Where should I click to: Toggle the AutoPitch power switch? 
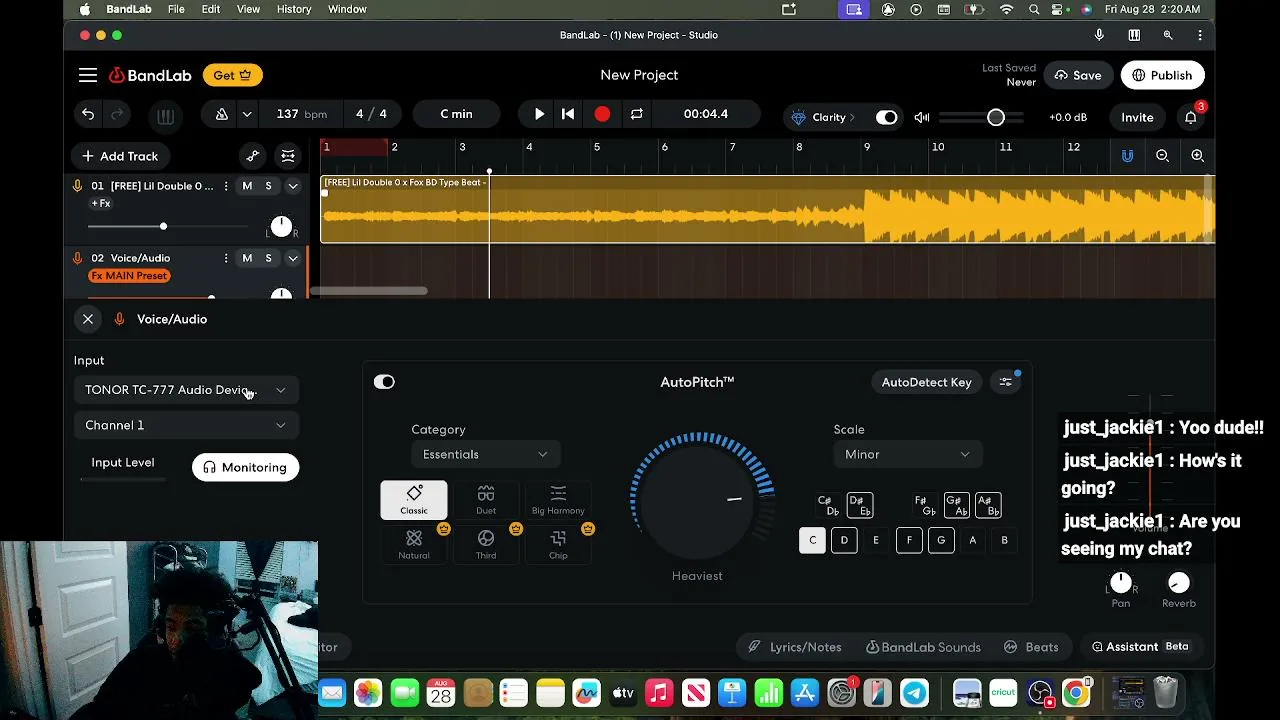pos(384,382)
